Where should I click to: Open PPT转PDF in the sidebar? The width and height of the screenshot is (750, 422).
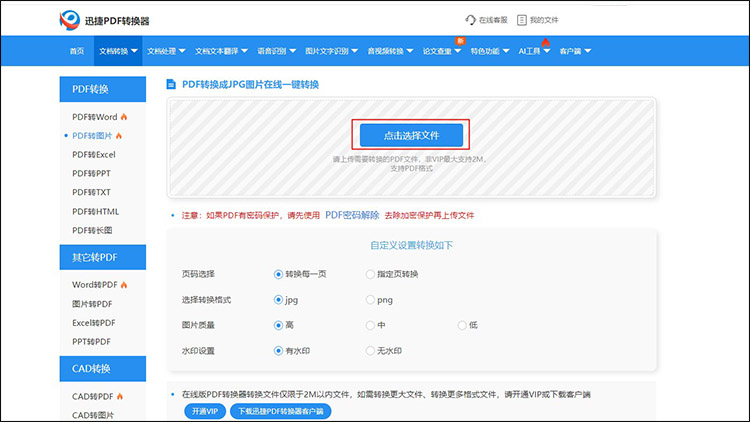91,342
